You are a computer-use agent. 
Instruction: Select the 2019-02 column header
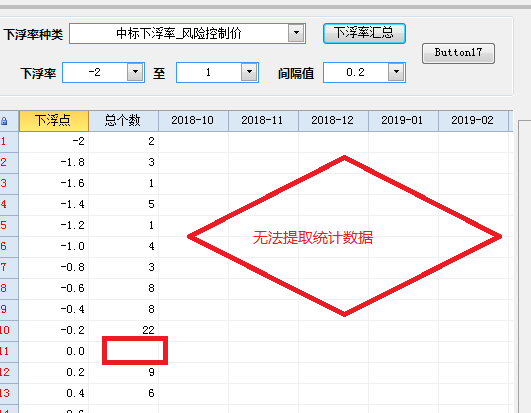click(473, 121)
